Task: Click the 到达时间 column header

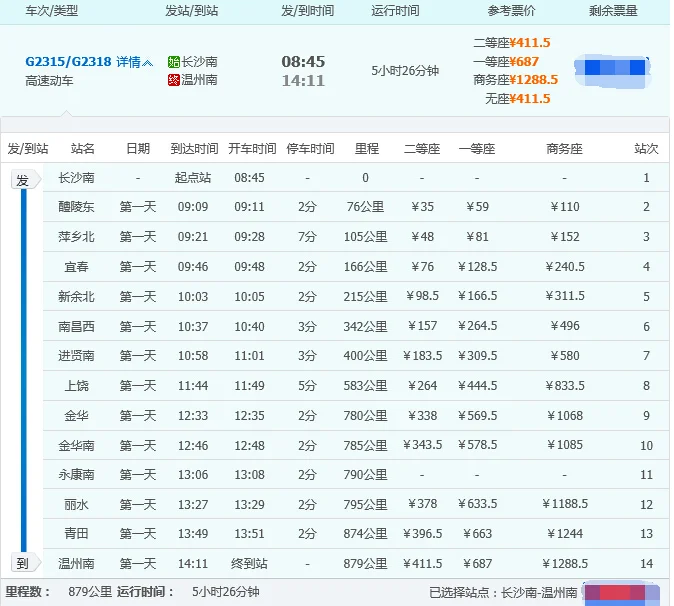Action: point(194,149)
